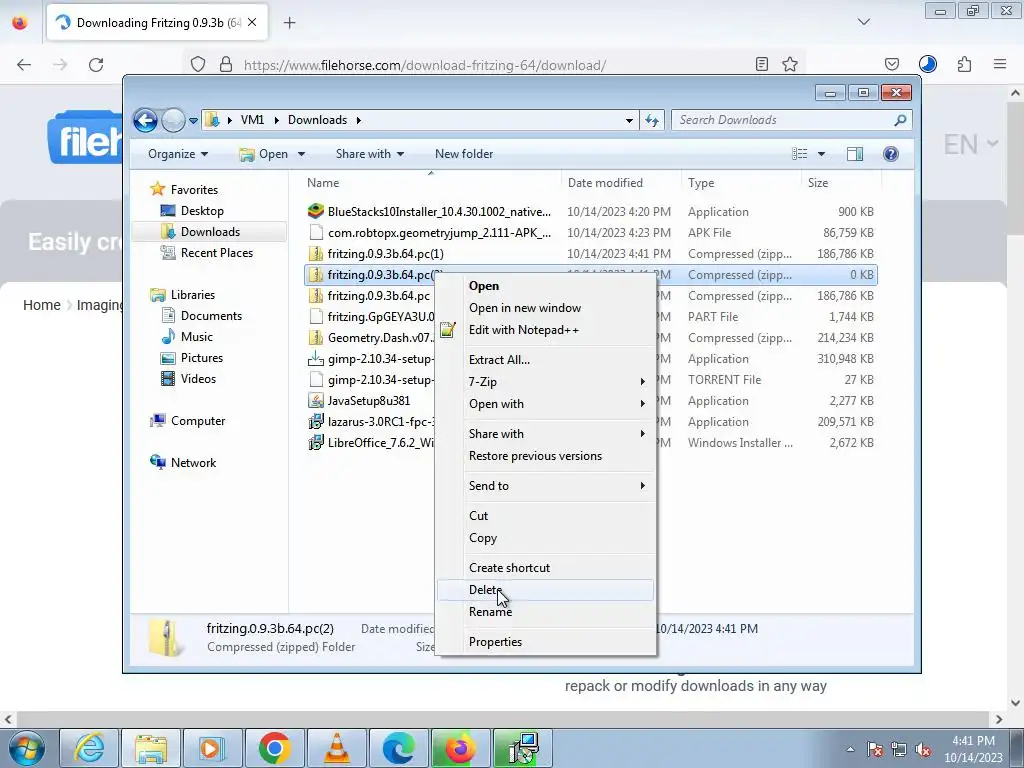The image size is (1024, 768).
Task: Open a new Firefox tab with the plus button
Action: (289, 23)
